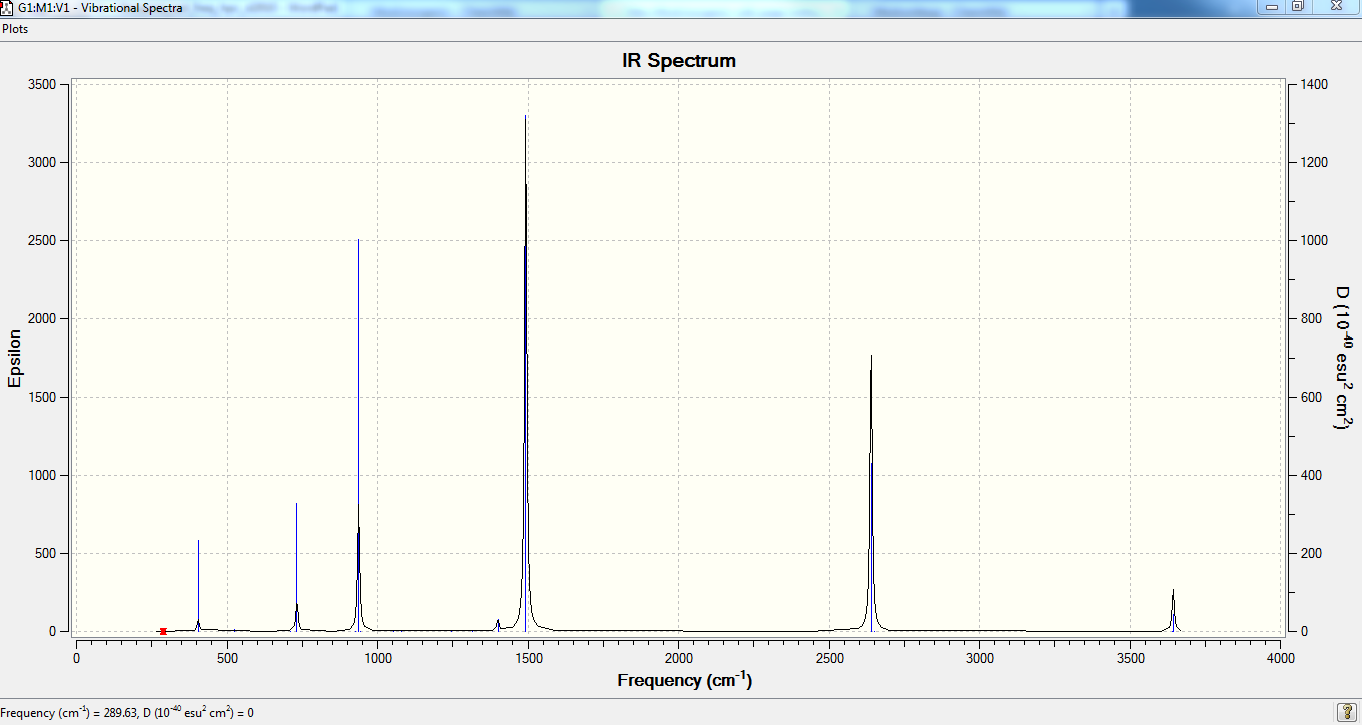Click the help question mark icon
Screen dimensions: 1362x725
pos(1346,712)
